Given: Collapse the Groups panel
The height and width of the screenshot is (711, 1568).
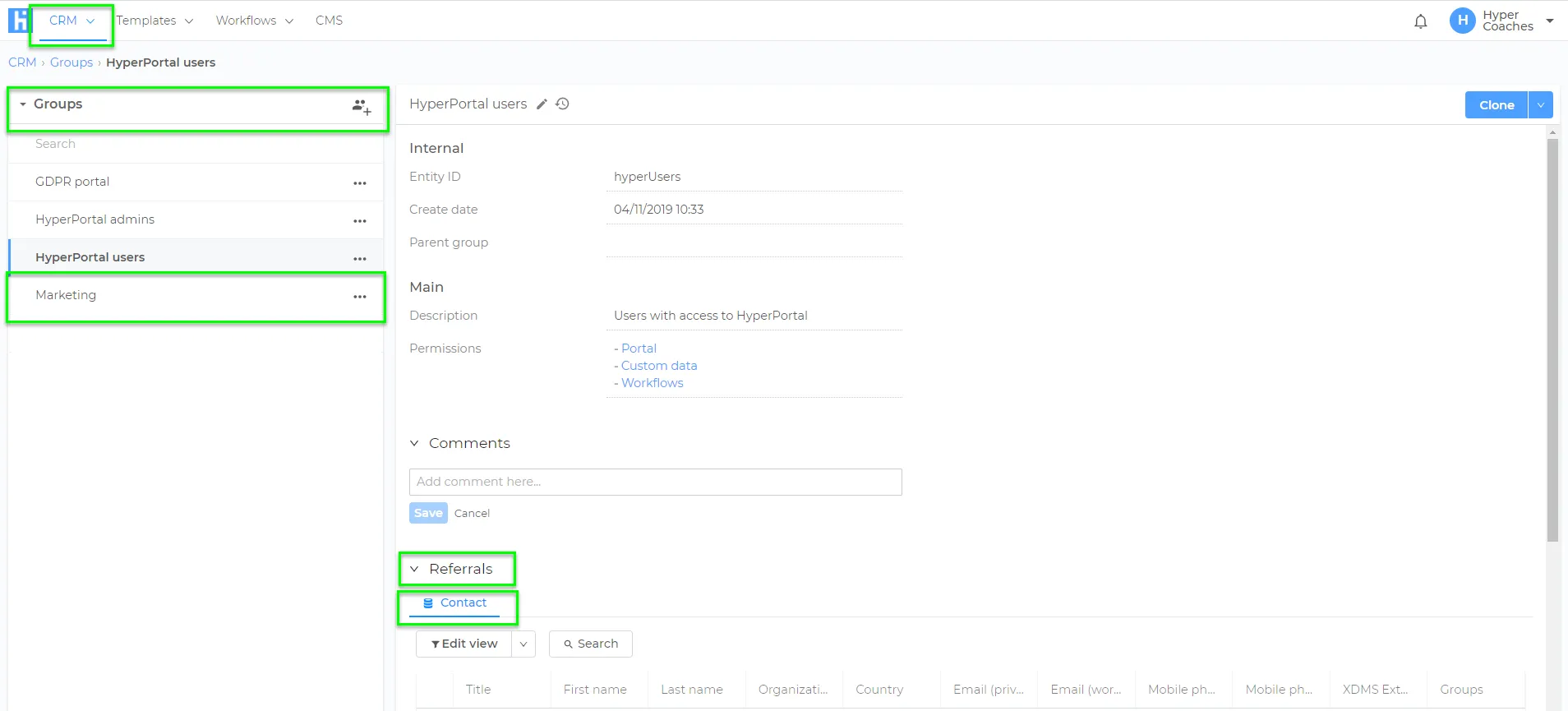Looking at the screenshot, I should tap(23, 104).
